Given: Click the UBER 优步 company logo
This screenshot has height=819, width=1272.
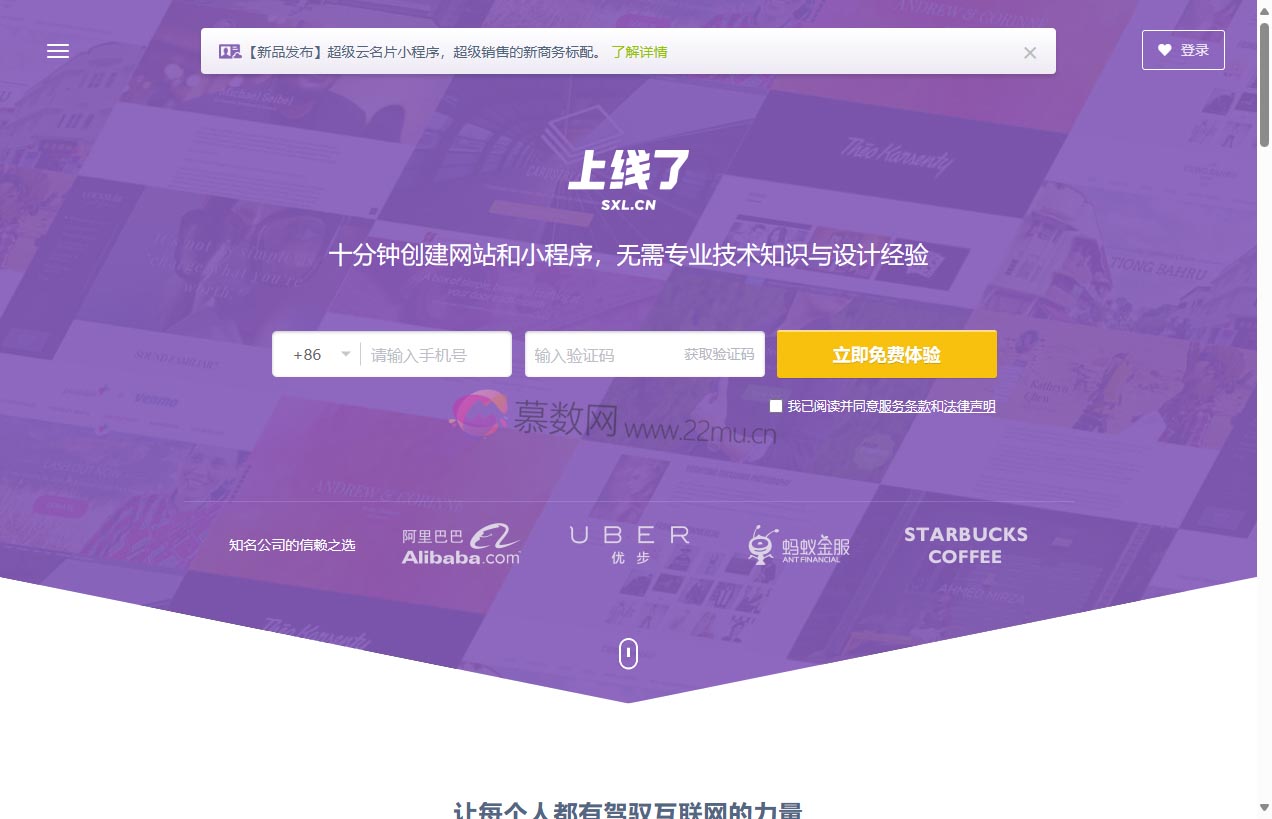Looking at the screenshot, I should [x=629, y=544].
